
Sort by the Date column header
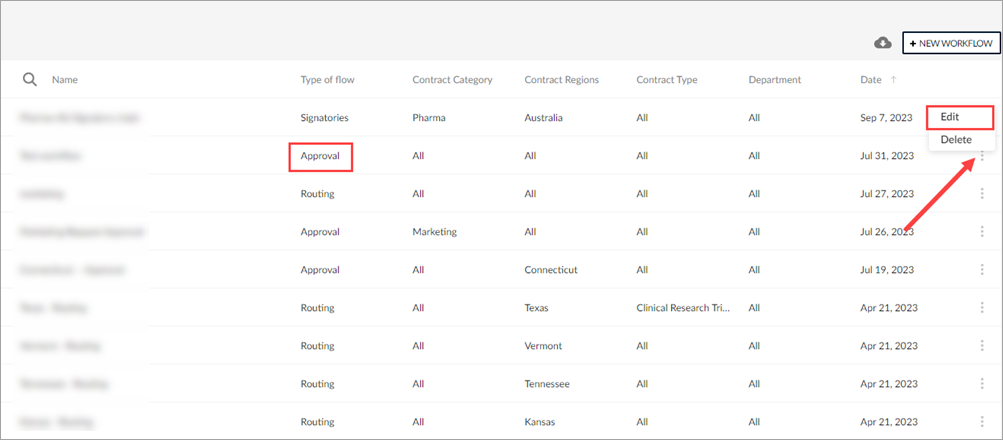point(871,80)
